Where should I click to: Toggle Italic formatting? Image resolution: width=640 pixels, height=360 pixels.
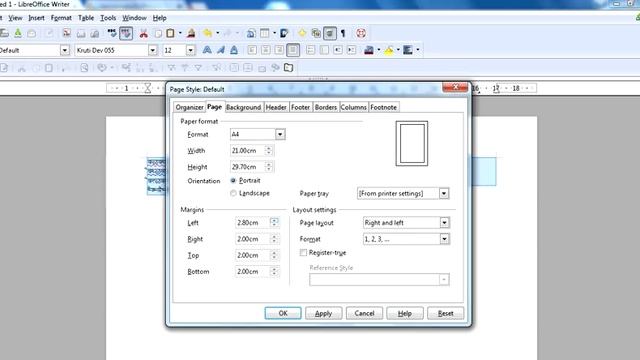pyautogui.click(x=221, y=50)
